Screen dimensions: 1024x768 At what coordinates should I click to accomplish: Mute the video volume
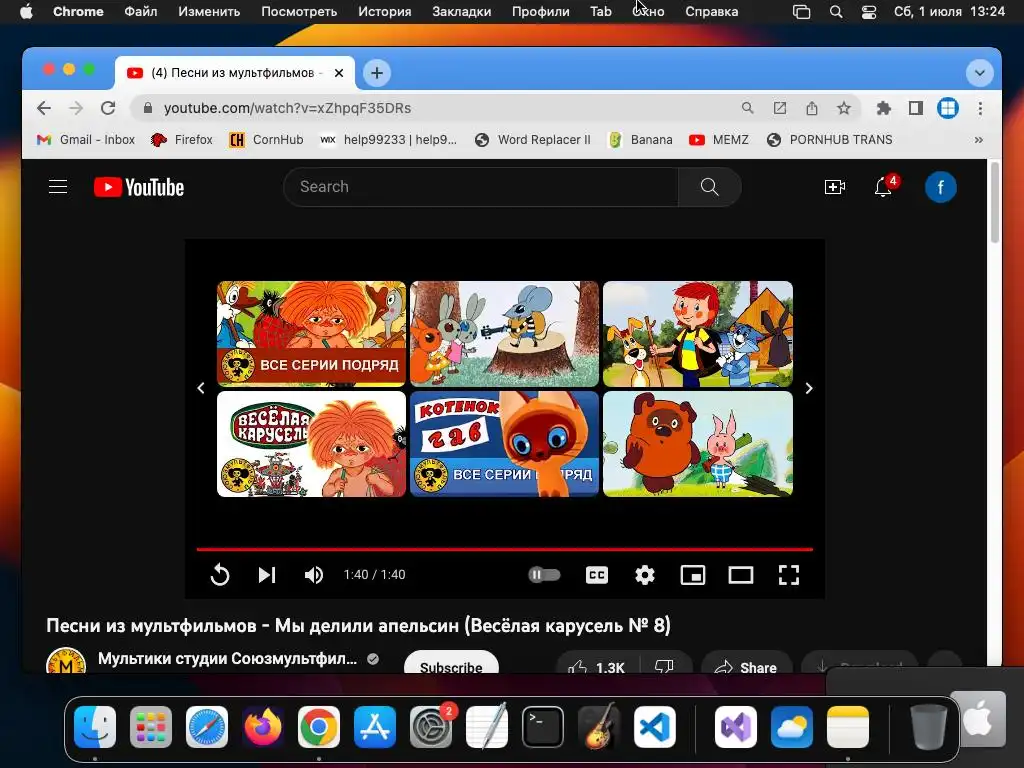click(314, 575)
